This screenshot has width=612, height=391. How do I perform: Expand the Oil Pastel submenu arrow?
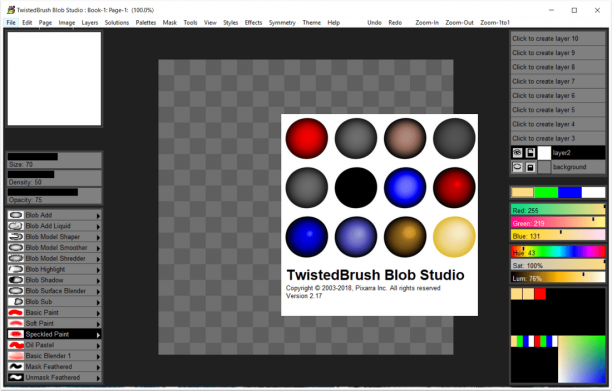(98, 345)
